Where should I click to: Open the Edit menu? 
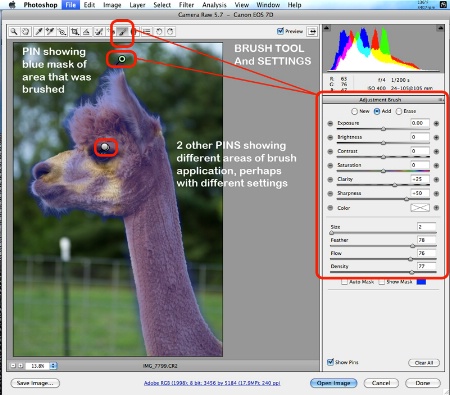(x=89, y=5)
